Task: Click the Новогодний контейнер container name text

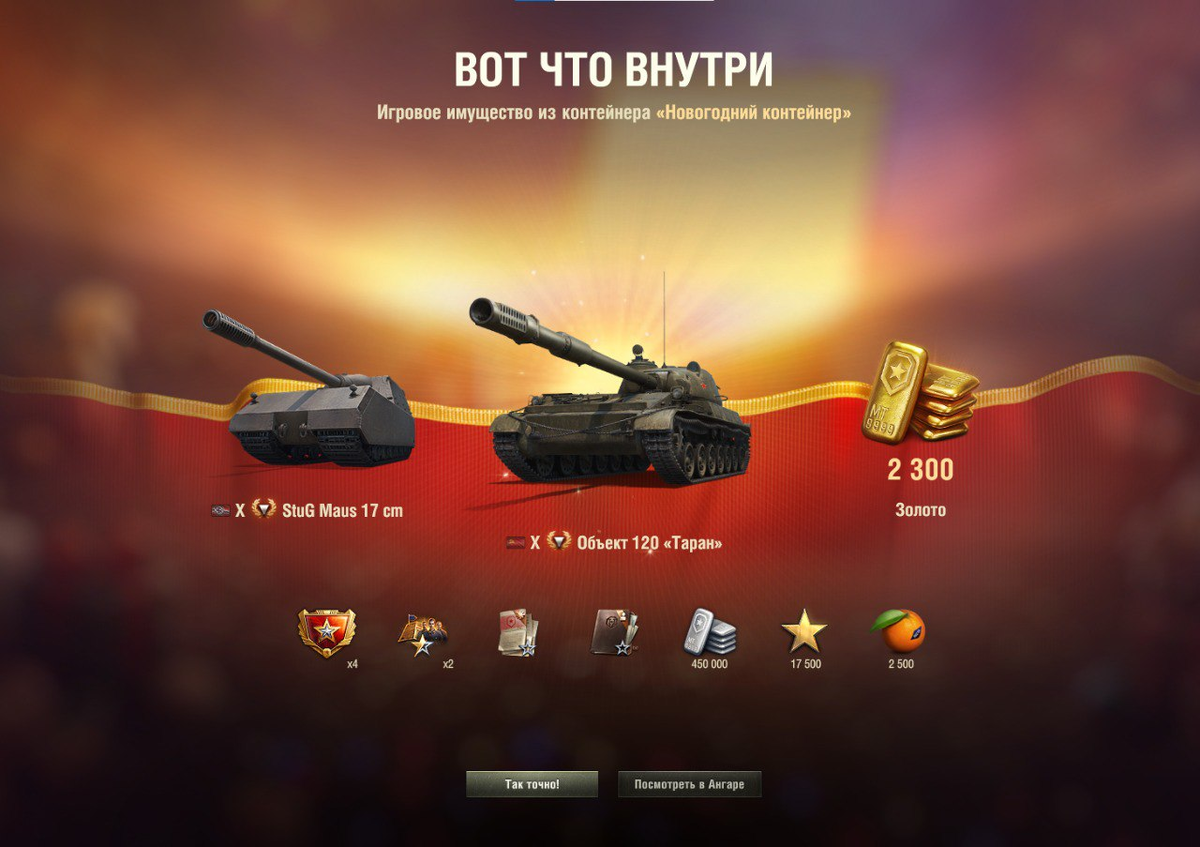Action: 754,113
